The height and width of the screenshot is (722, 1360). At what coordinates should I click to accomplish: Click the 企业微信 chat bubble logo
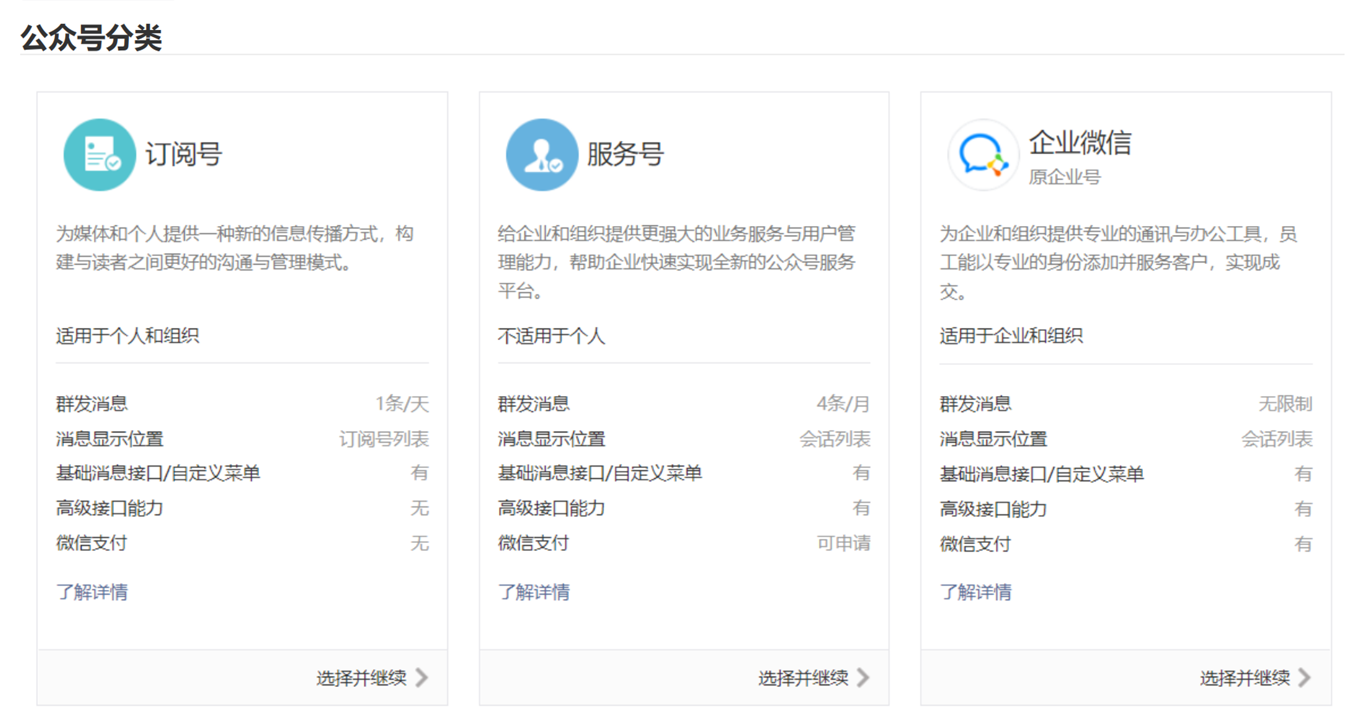(983, 155)
